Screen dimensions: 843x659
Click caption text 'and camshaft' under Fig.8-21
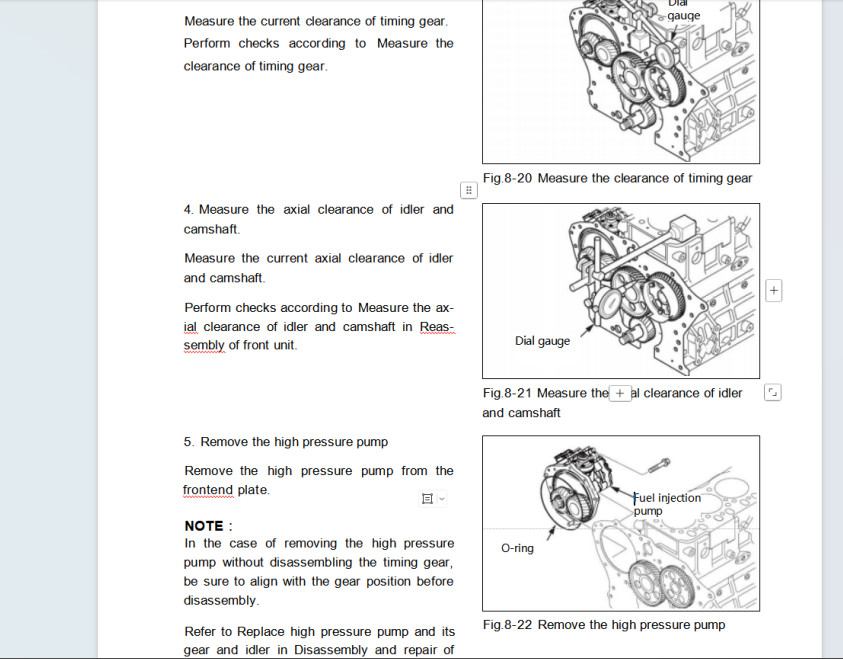click(x=521, y=413)
